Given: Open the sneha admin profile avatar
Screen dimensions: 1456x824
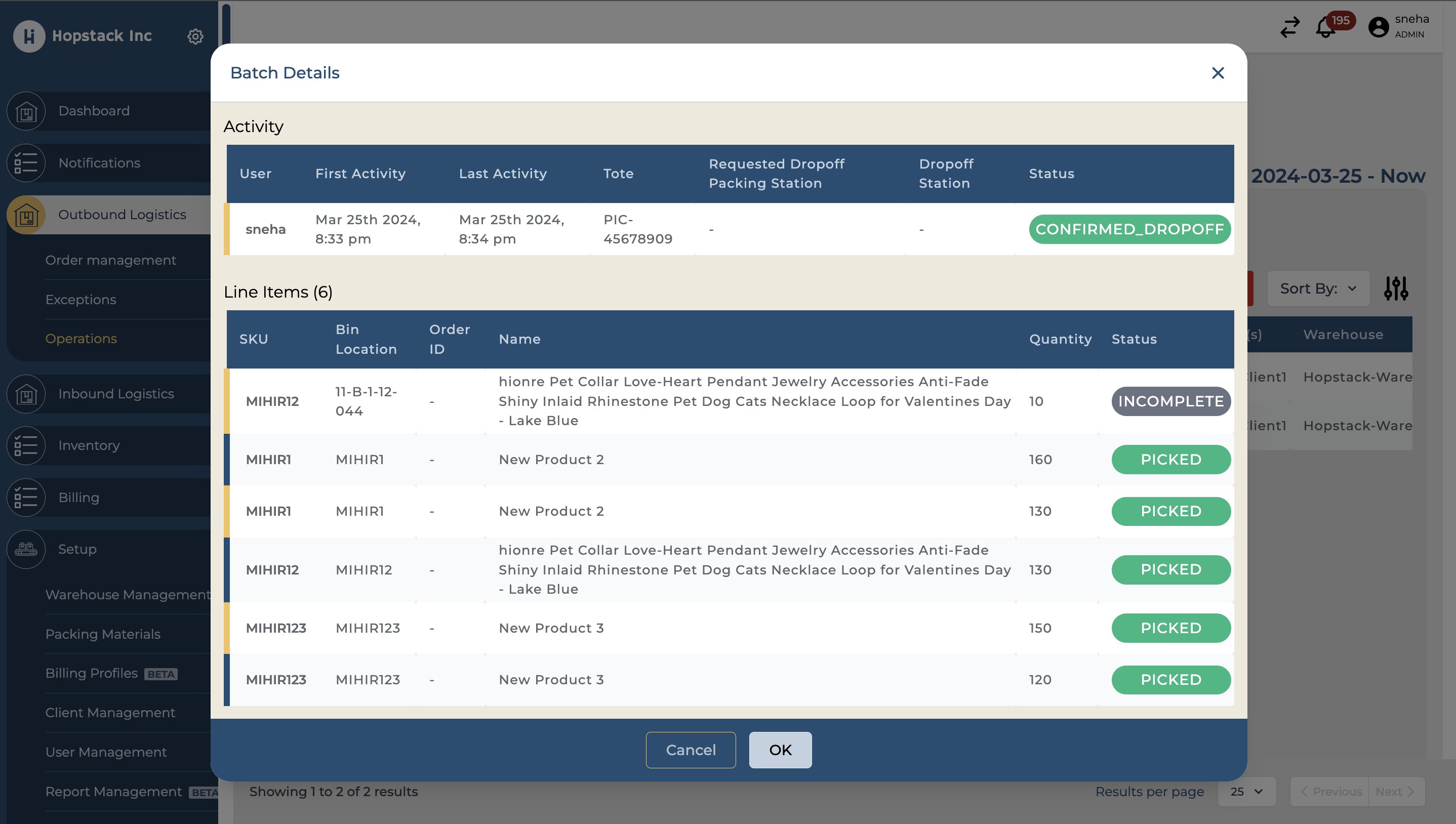Looking at the screenshot, I should pos(1378,27).
